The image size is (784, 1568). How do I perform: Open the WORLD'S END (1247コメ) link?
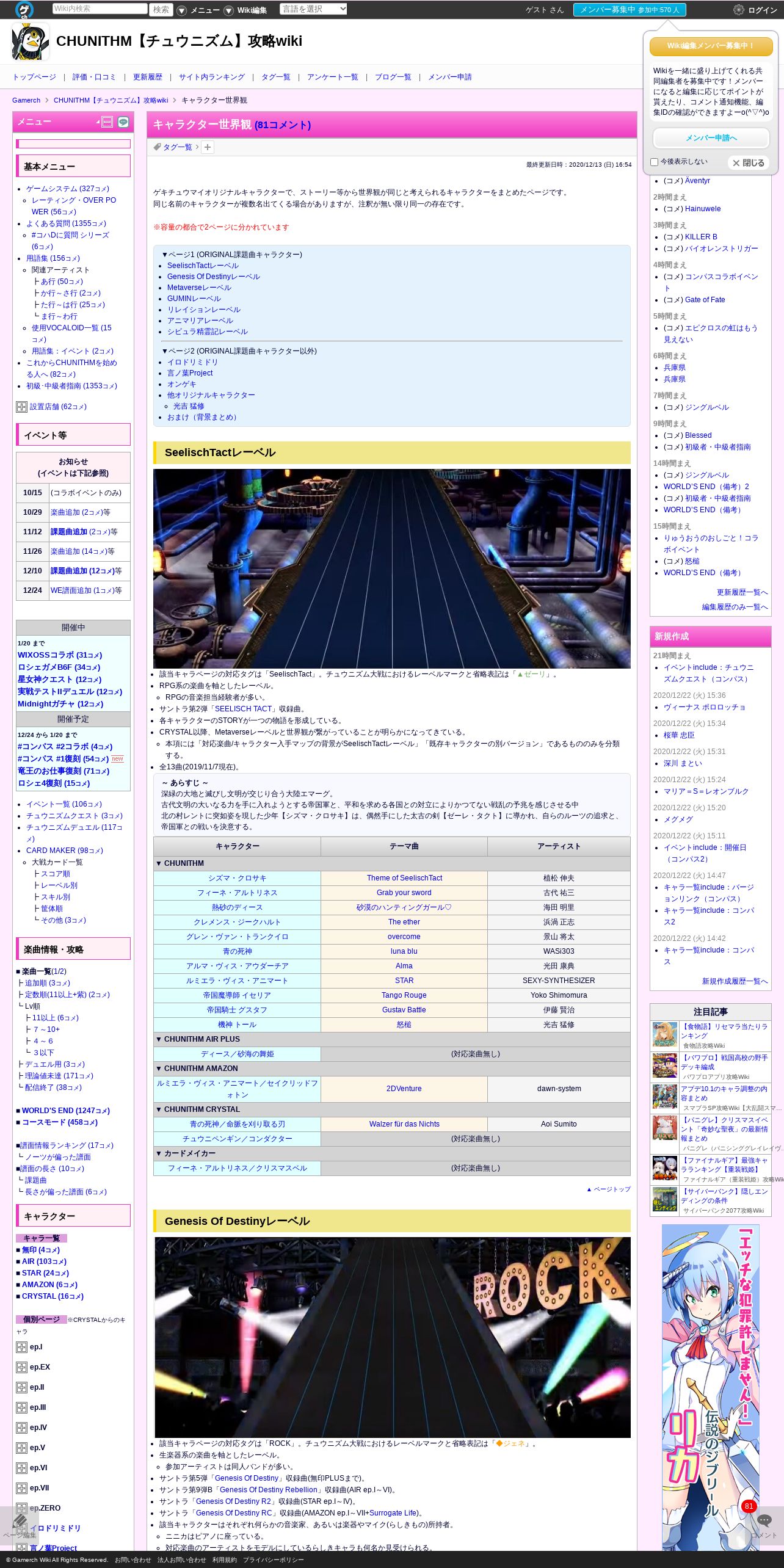66,1111
